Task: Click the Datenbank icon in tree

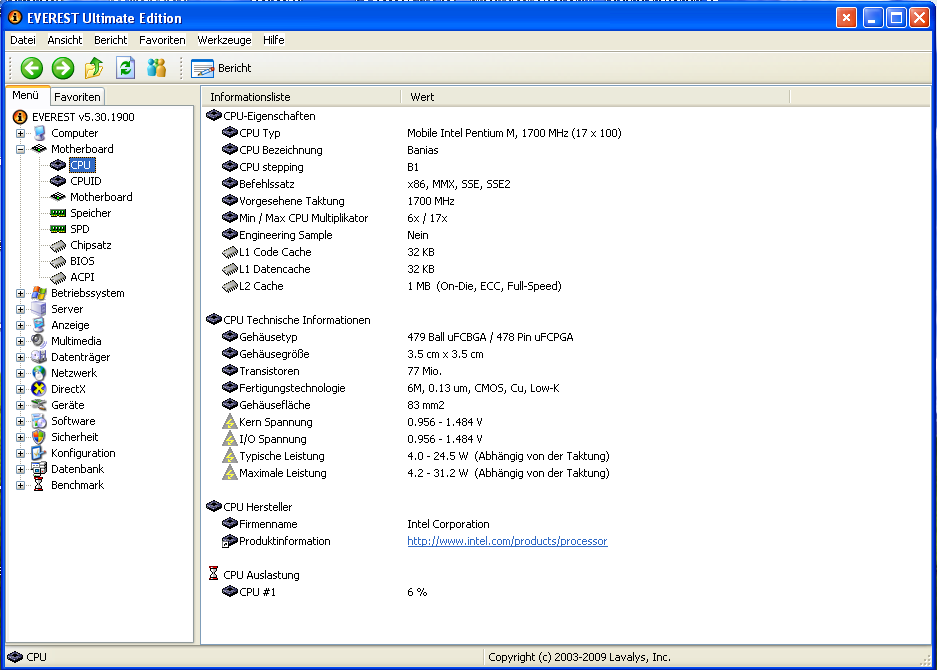Action: pos(39,469)
